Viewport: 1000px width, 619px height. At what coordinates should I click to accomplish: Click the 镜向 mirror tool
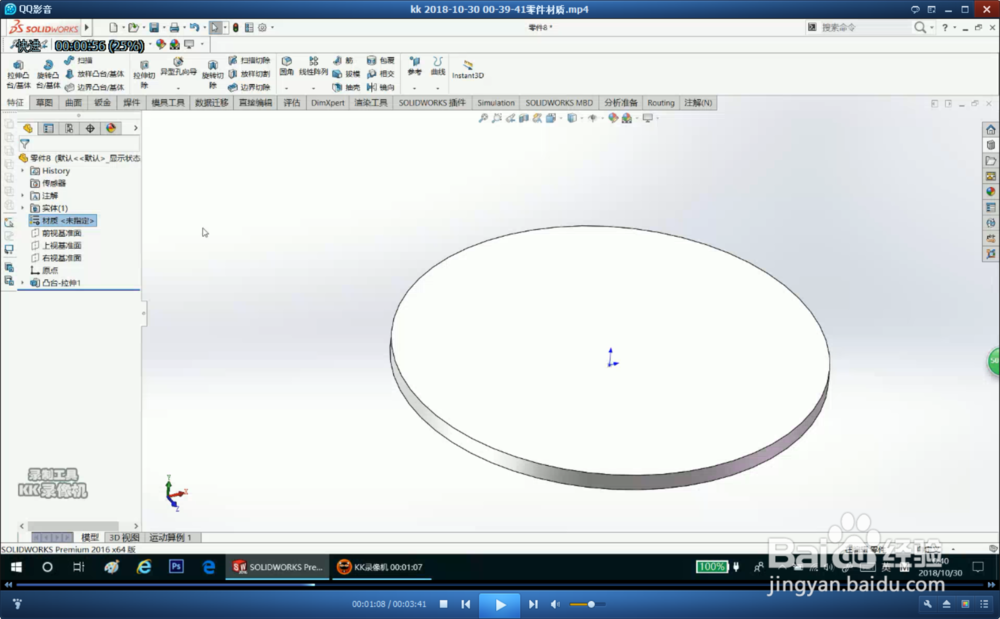tap(381, 87)
